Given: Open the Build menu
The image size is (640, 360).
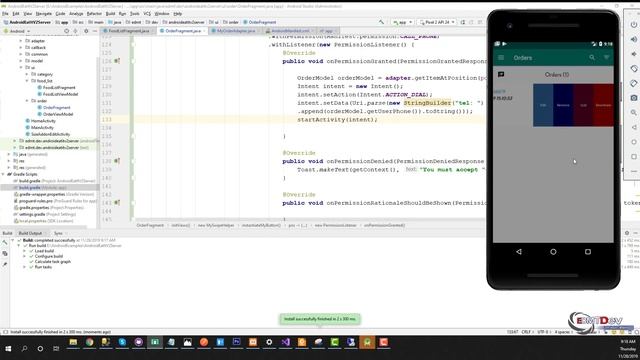Looking at the screenshot, I should (110, 13).
